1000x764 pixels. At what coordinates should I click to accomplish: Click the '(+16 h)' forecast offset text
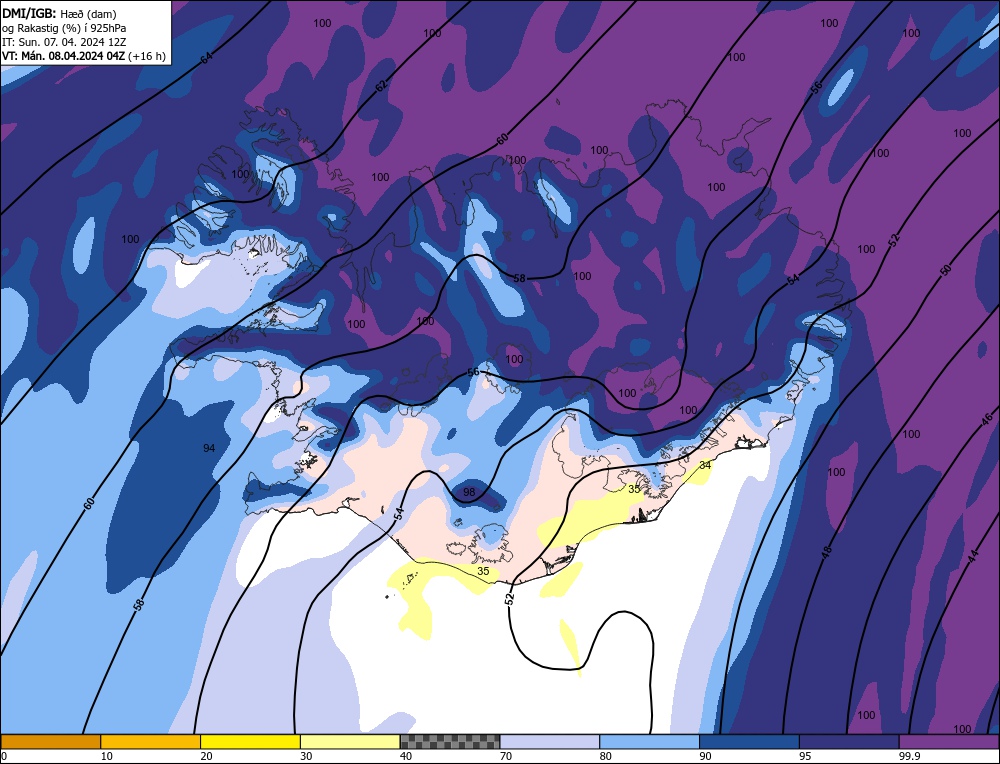(x=147, y=56)
